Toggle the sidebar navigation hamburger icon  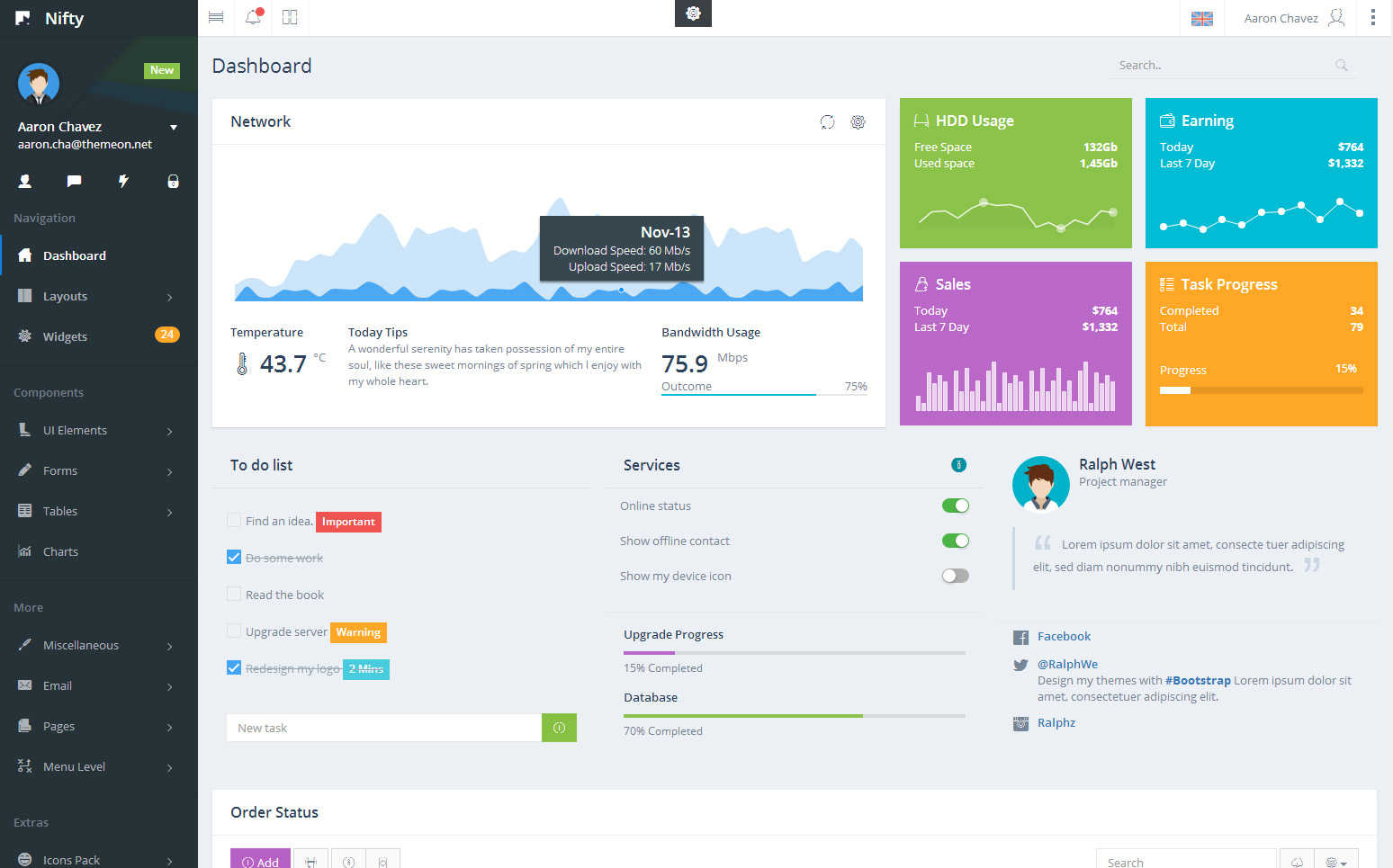[216, 17]
